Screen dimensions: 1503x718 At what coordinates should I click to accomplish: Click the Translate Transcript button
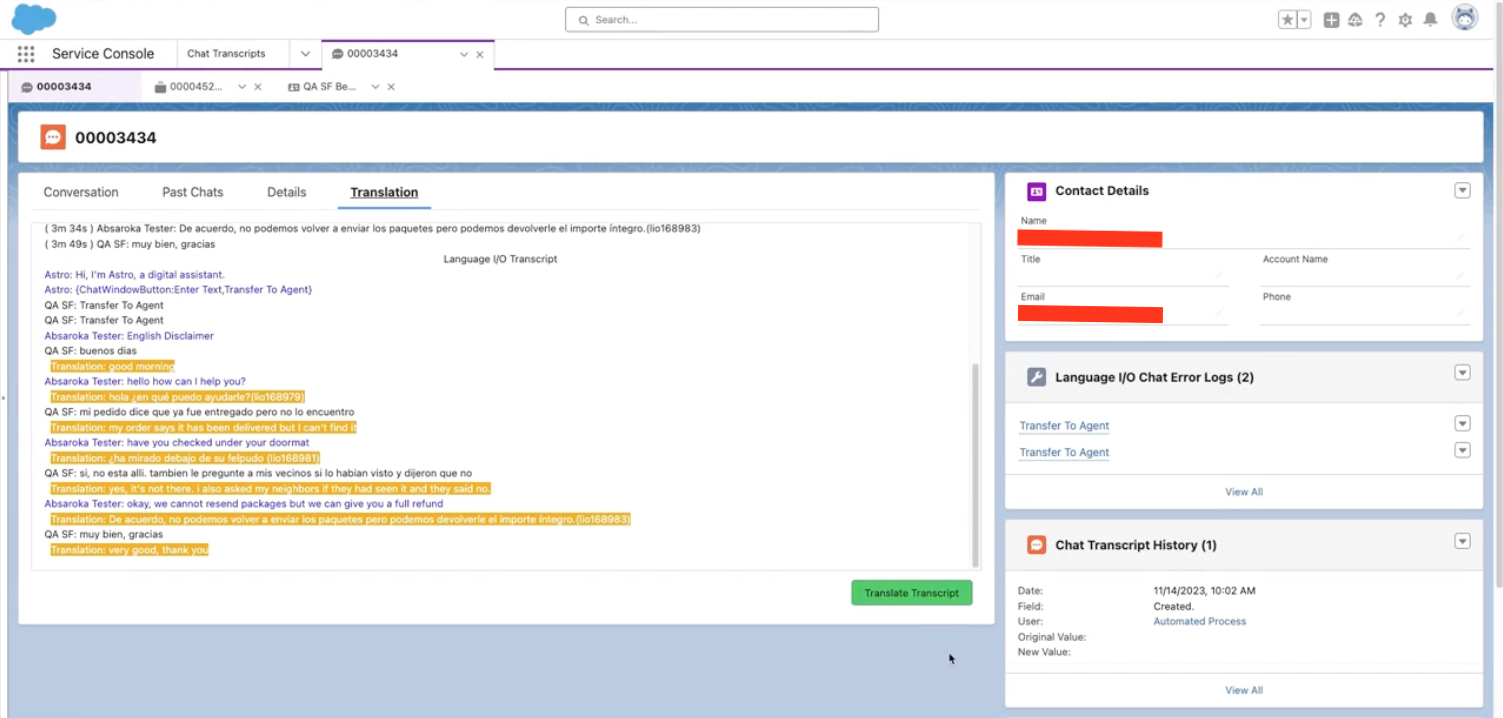(912, 593)
